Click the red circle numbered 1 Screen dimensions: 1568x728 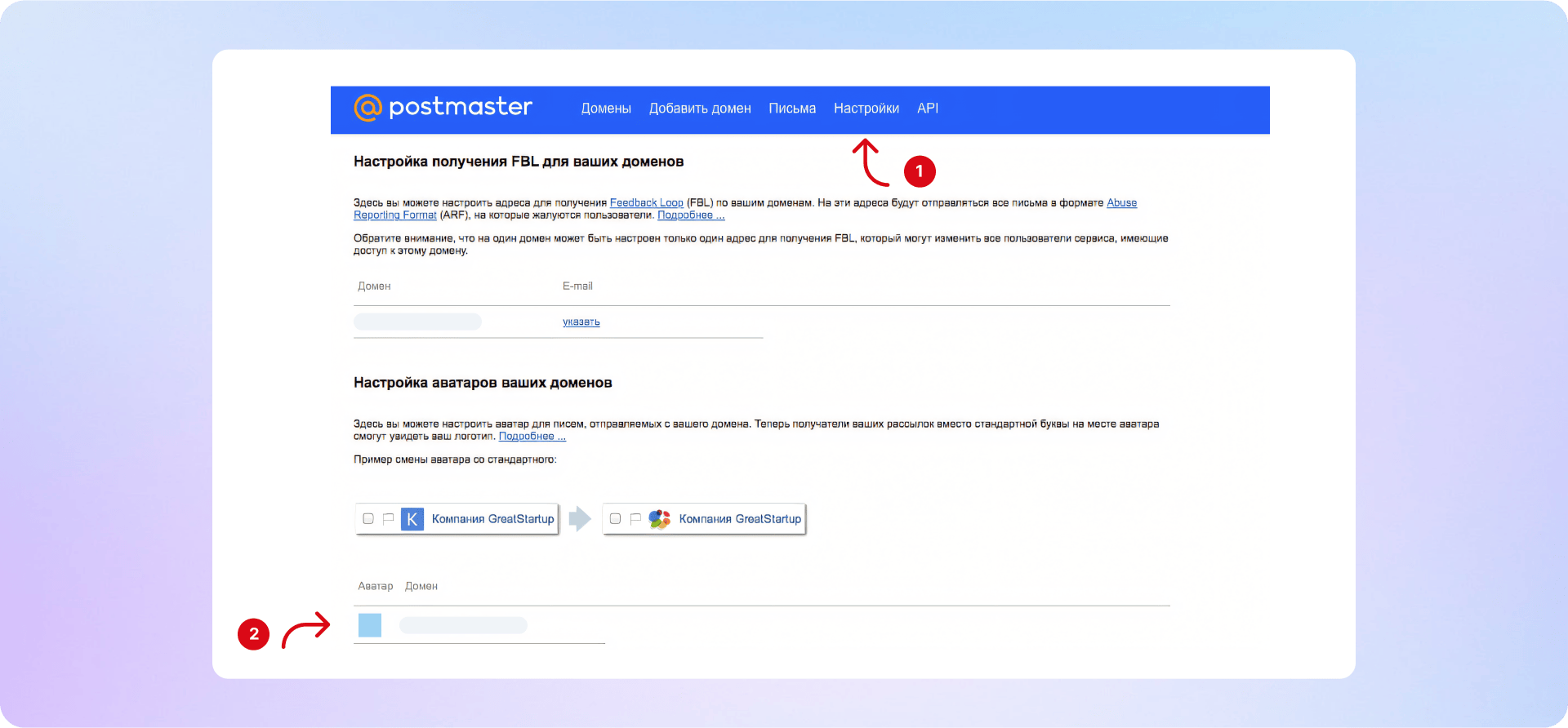click(920, 171)
